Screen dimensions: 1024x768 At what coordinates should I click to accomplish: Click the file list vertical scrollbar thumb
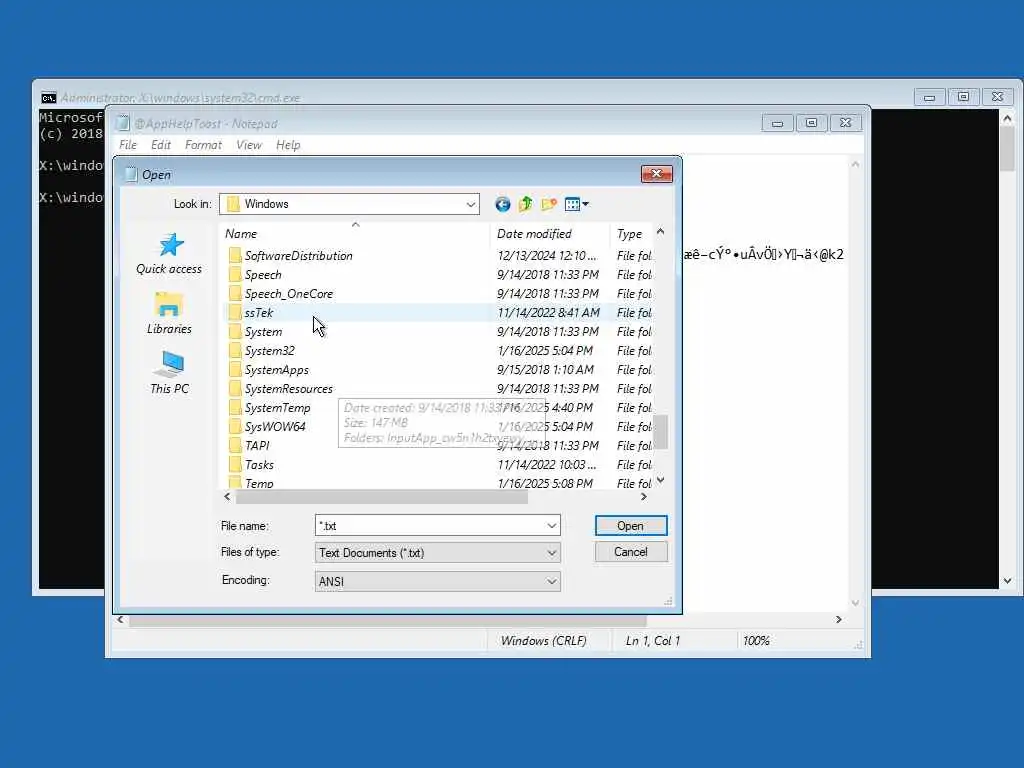click(x=661, y=432)
